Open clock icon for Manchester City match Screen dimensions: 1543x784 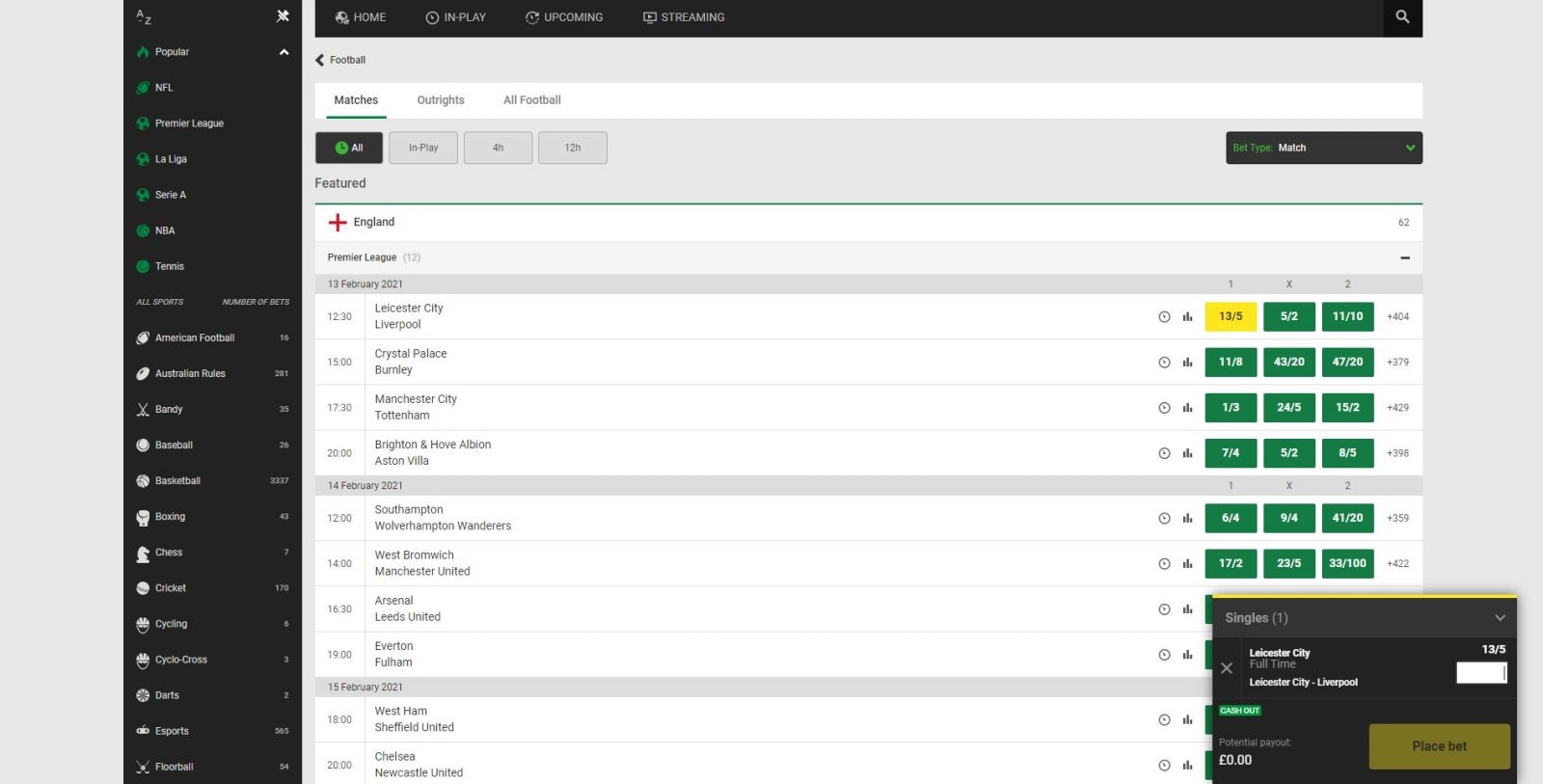tap(1164, 407)
